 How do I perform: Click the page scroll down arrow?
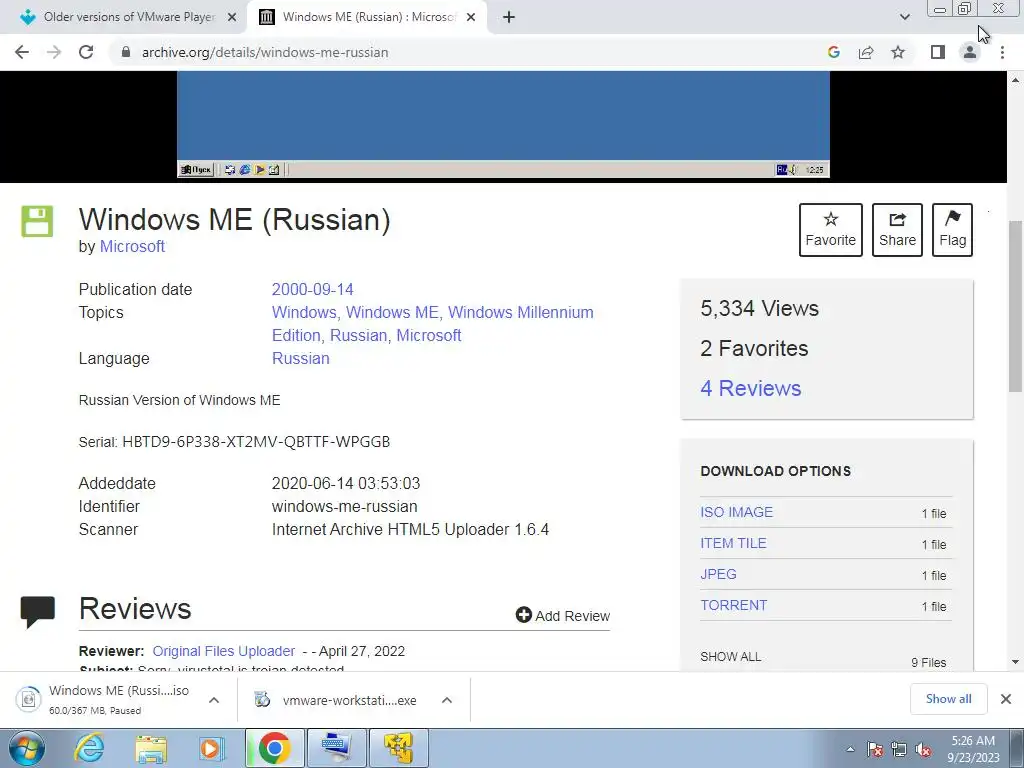click(1015, 662)
